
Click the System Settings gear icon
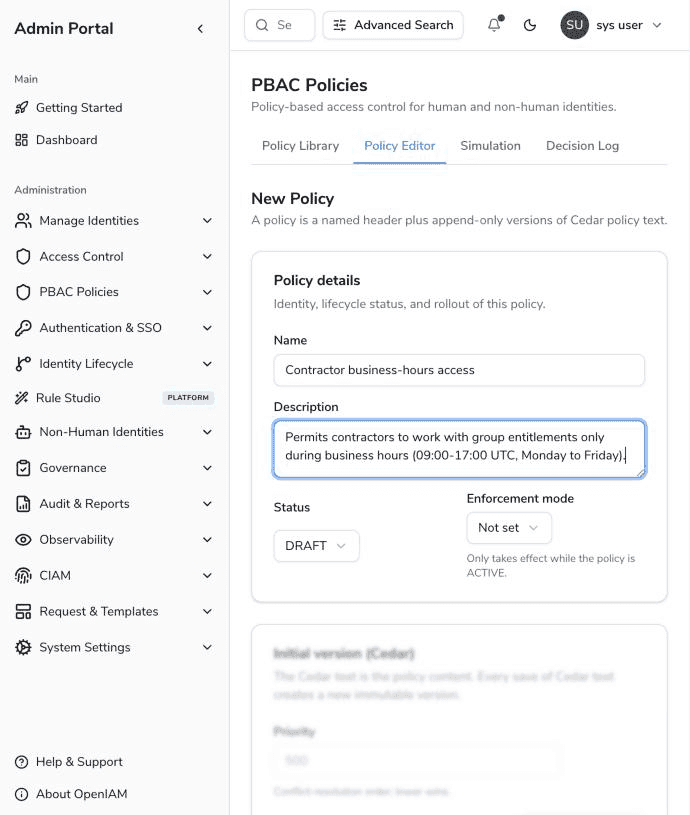coord(23,647)
